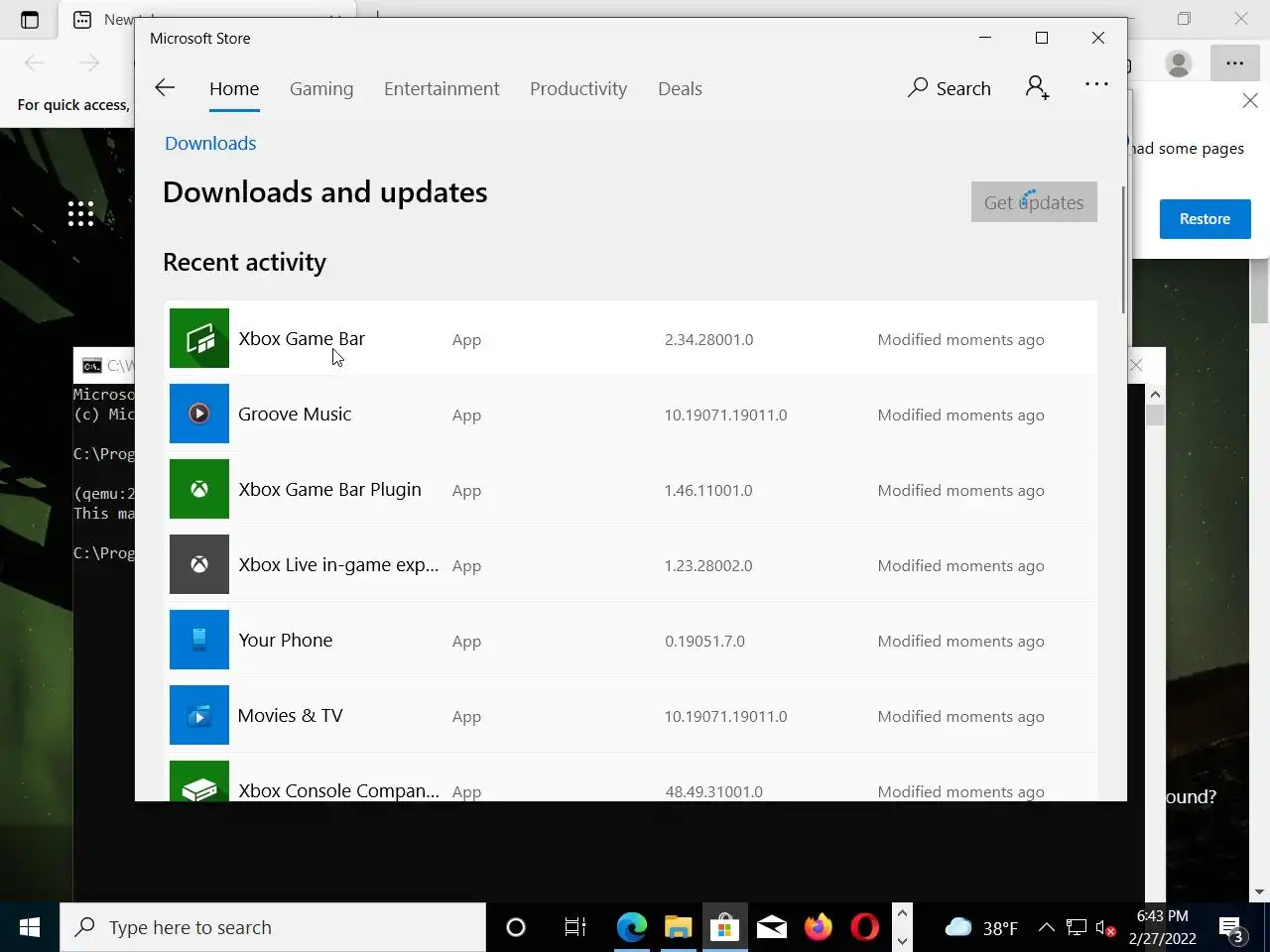Click the muted volume tray icon
This screenshot has width=1270, height=952.
point(1105,928)
